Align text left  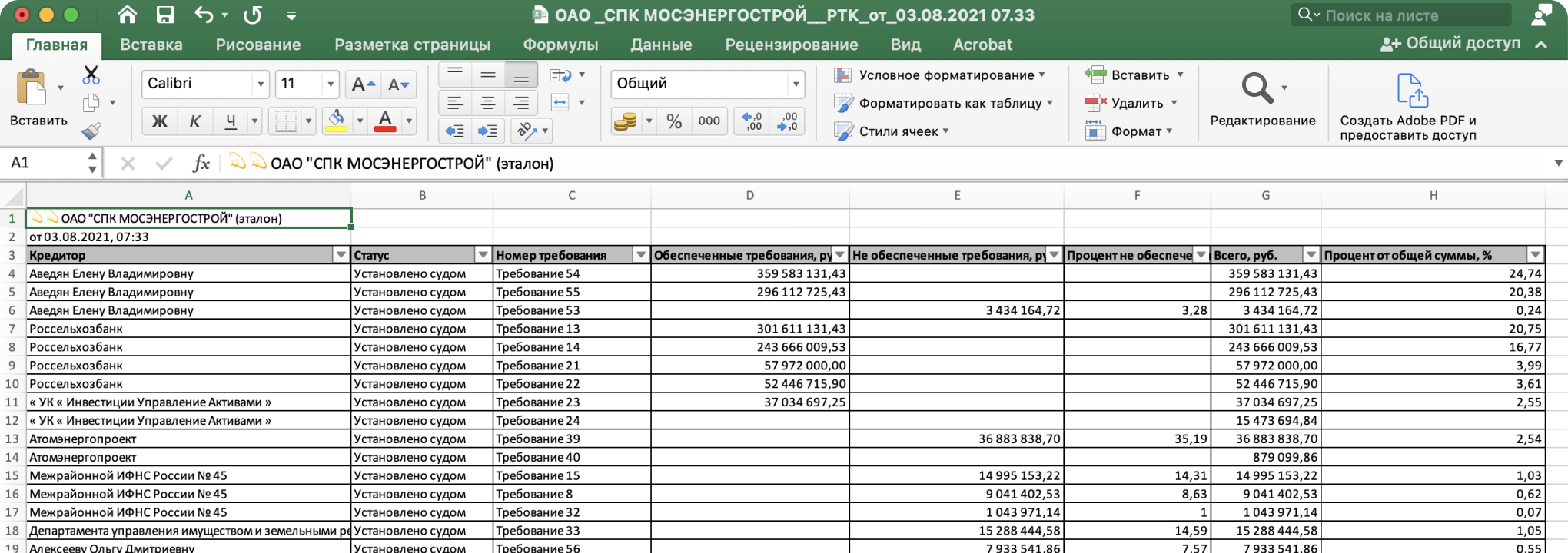point(455,102)
